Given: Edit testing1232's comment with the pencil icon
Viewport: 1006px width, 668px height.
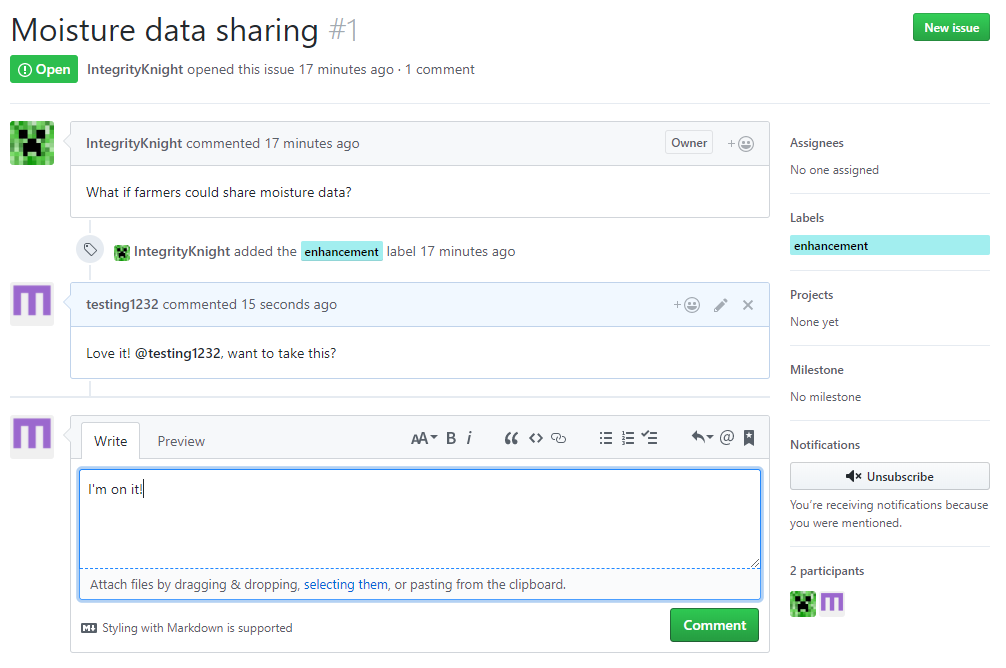Looking at the screenshot, I should [720, 304].
